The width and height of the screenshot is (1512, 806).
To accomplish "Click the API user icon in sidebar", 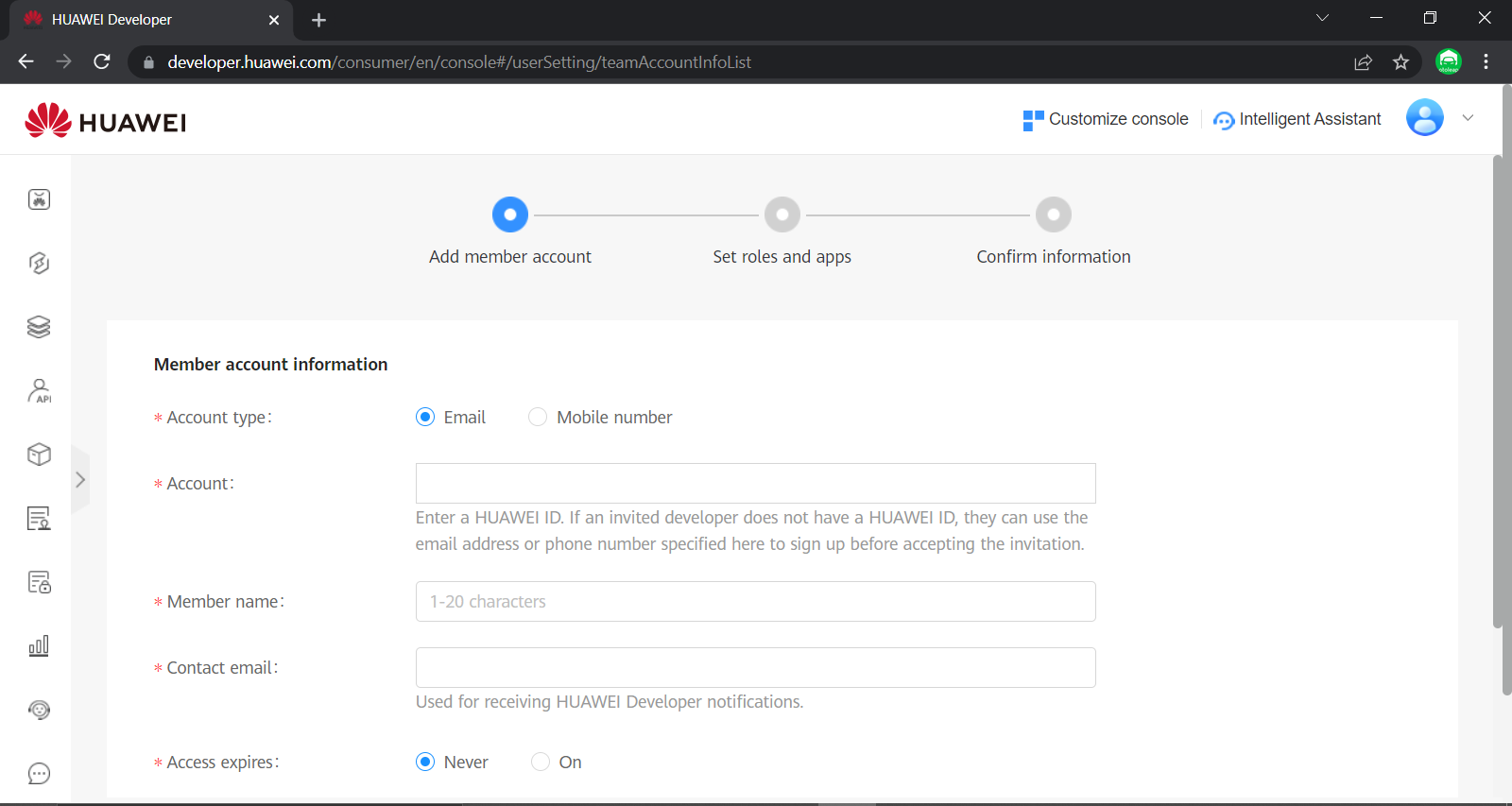I will point(39,391).
